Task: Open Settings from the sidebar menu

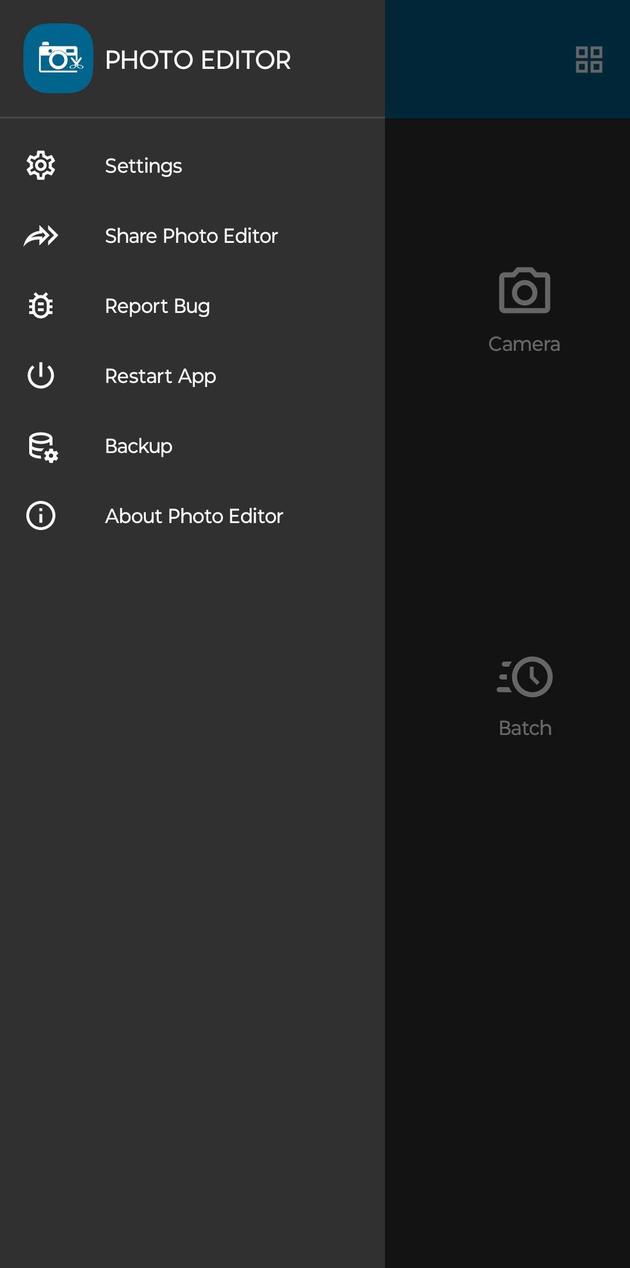Action: pyautogui.click(x=143, y=165)
